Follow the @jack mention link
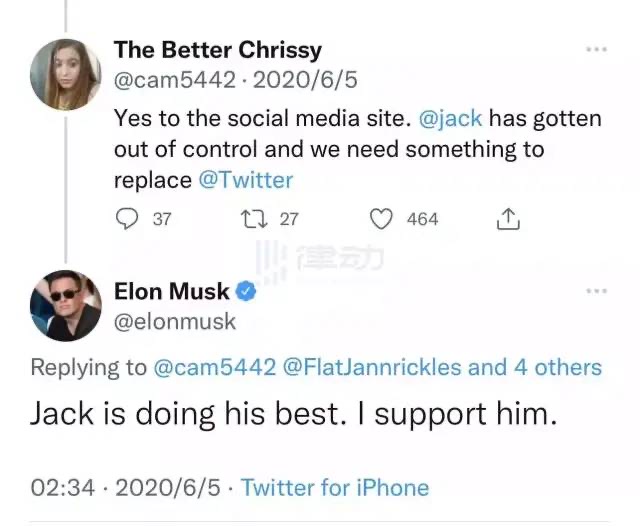The image size is (640, 526). [x=450, y=118]
